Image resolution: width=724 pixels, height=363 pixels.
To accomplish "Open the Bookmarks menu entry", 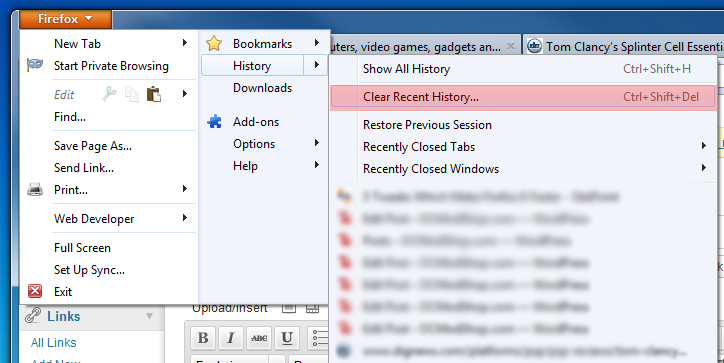I will pyautogui.click(x=262, y=44).
